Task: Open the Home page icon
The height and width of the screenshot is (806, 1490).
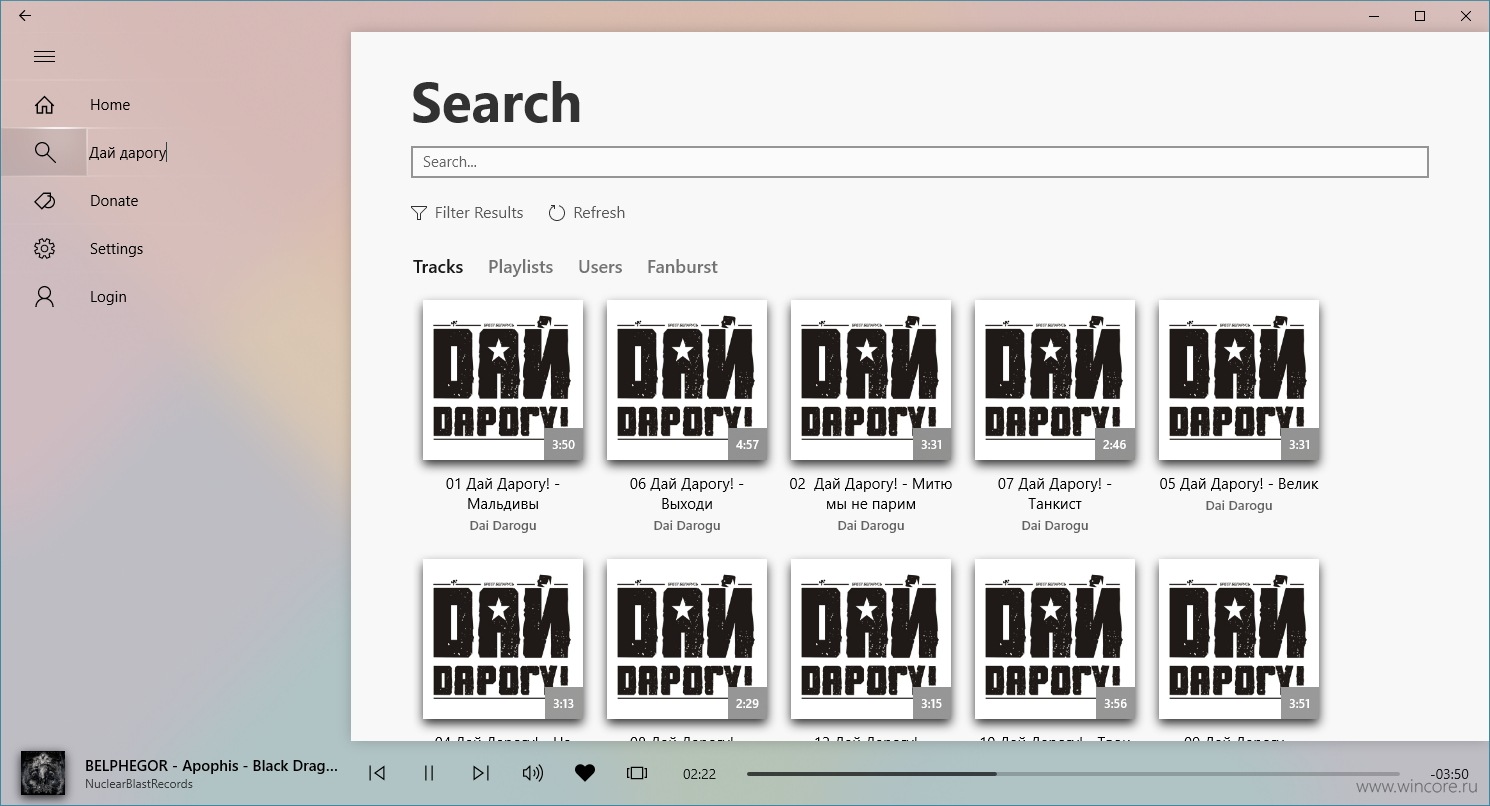Action: pos(44,105)
